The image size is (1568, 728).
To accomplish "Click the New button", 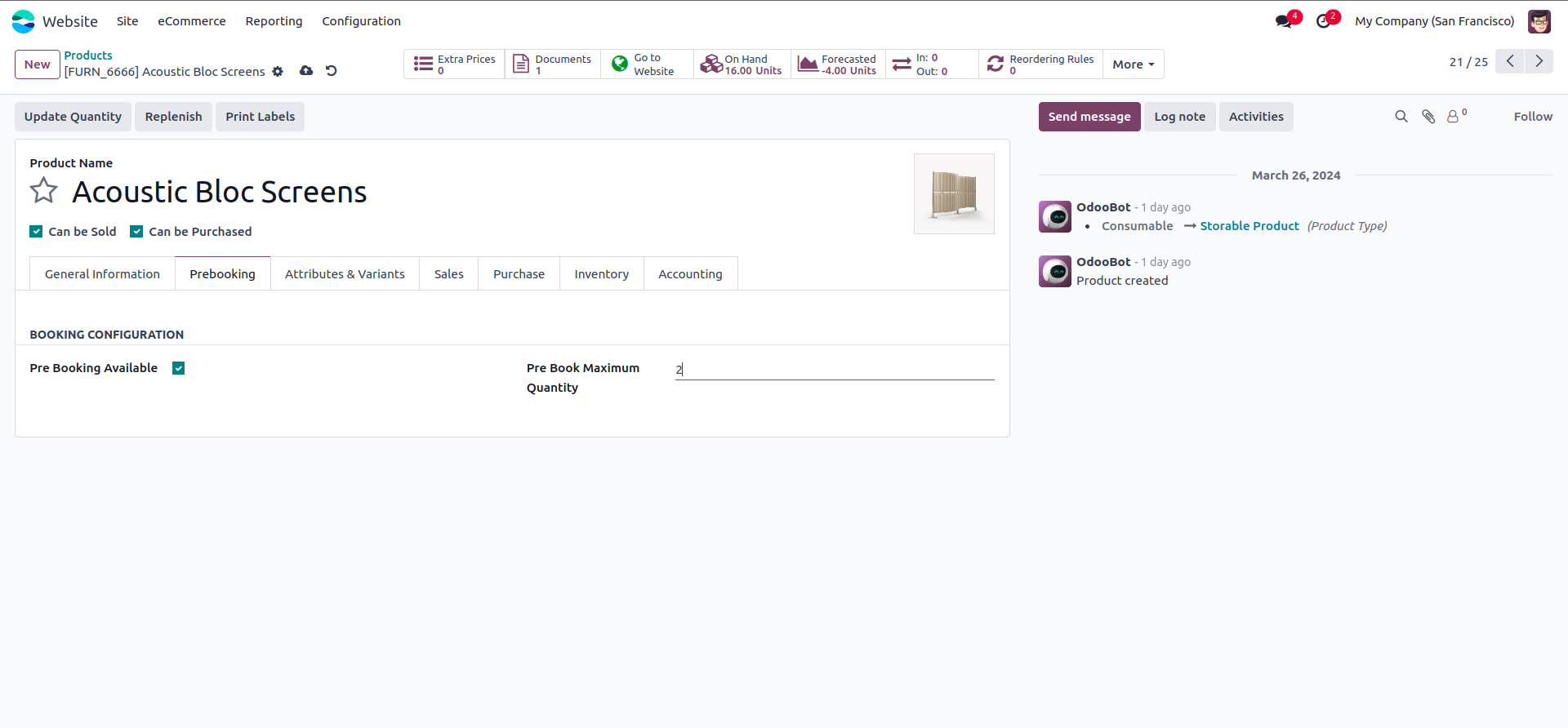I will (x=38, y=64).
